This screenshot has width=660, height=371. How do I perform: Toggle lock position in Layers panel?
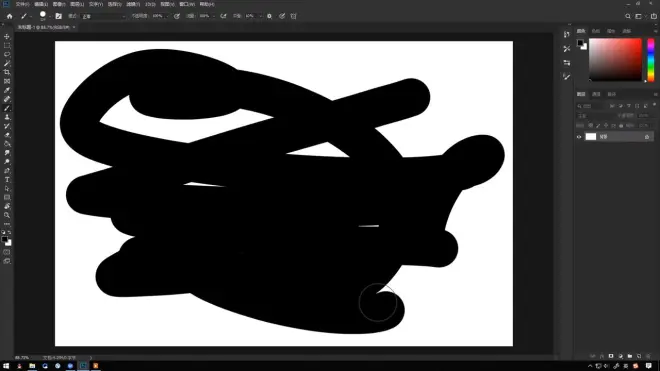point(606,125)
